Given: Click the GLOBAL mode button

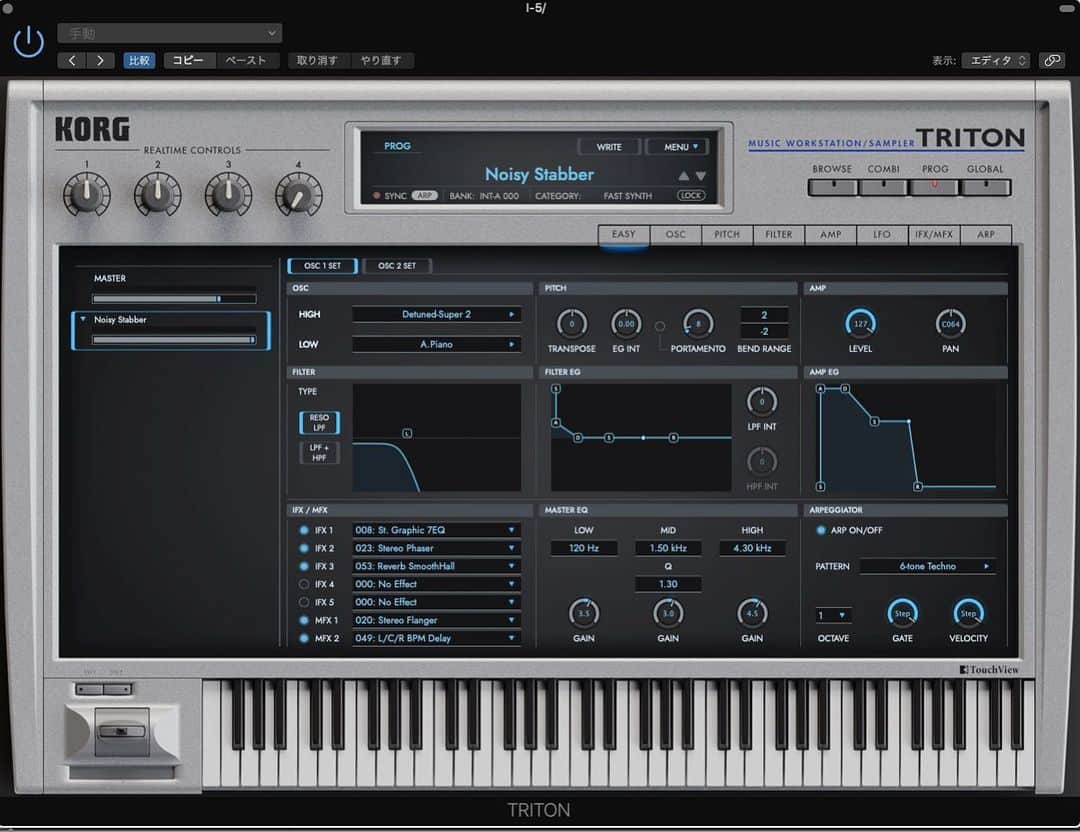Looking at the screenshot, I should [986, 187].
